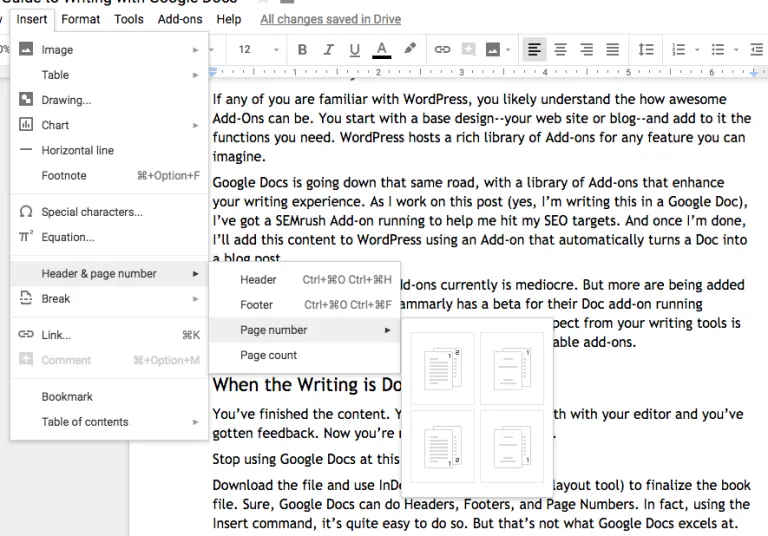This screenshot has width=768, height=536.
Task: Click 'All changes saved in Drive' link
Action: point(331,19)
